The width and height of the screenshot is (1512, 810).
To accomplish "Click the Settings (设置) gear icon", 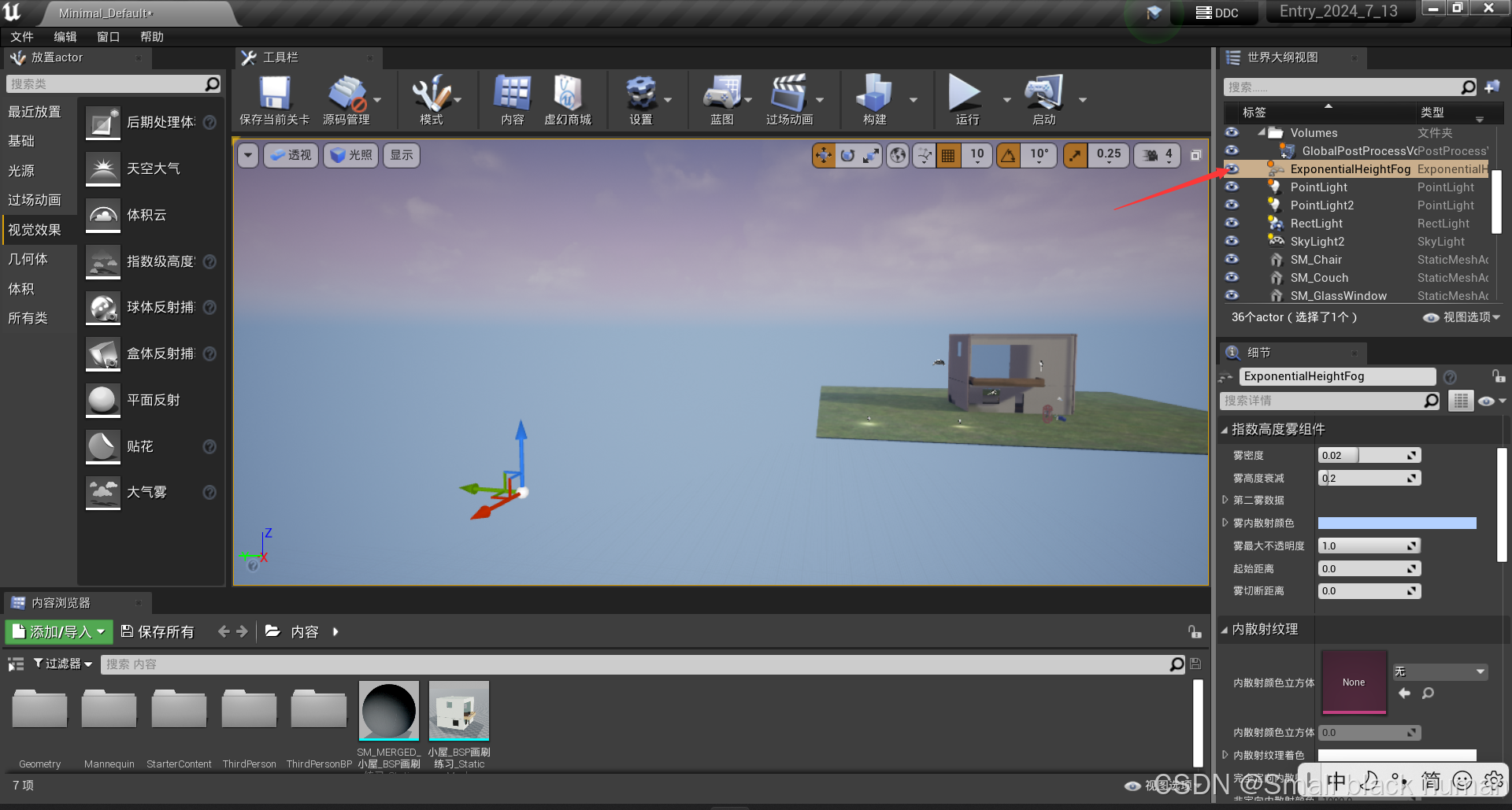I will (640, 94).
